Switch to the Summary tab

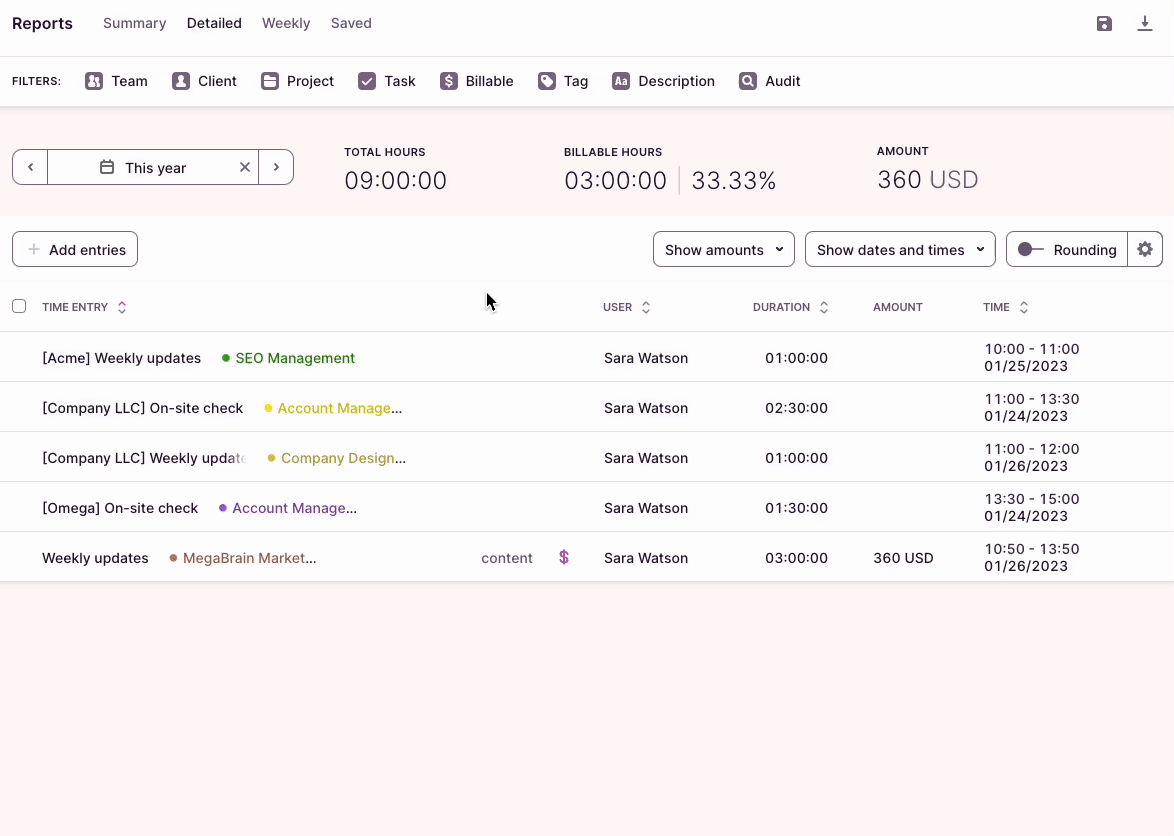(134, 23)
